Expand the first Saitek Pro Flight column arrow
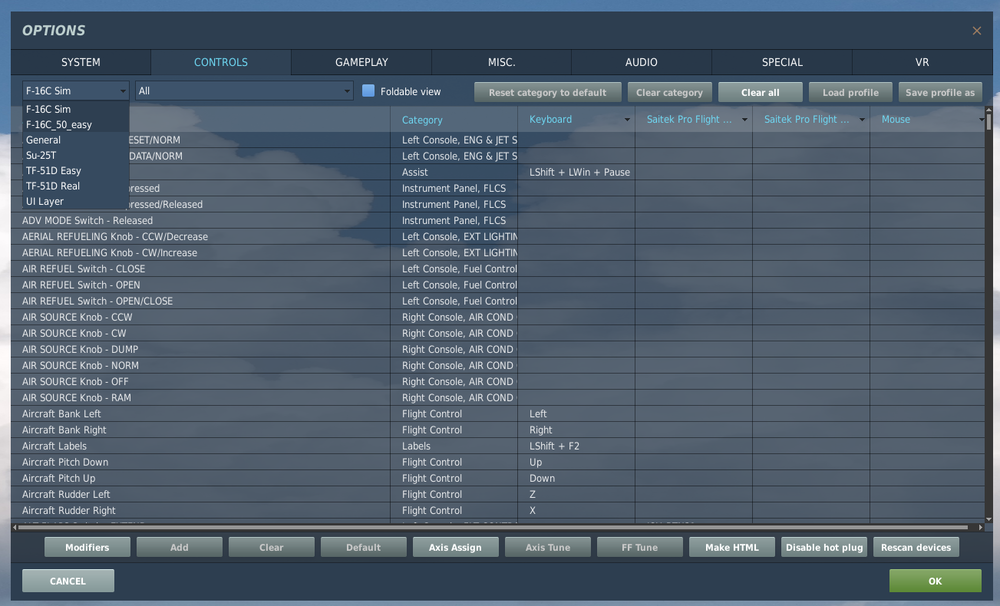 coord(744,119)
